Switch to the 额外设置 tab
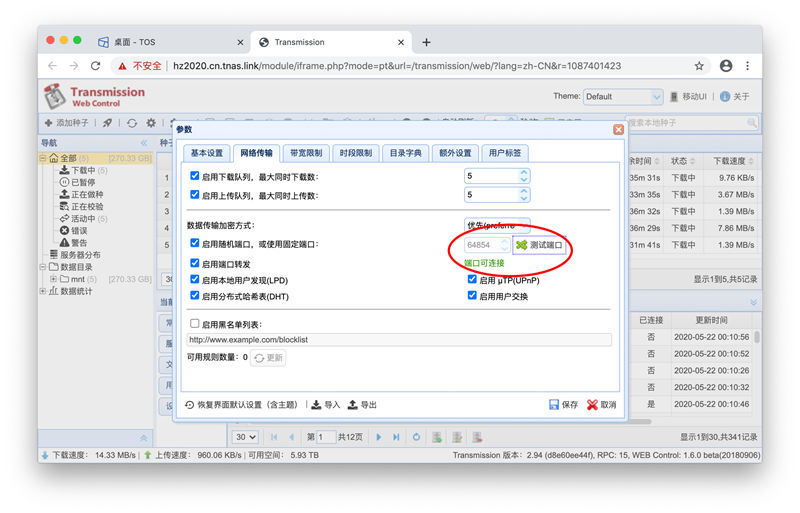This screenshot has width=800, height=513. [455, 153]
